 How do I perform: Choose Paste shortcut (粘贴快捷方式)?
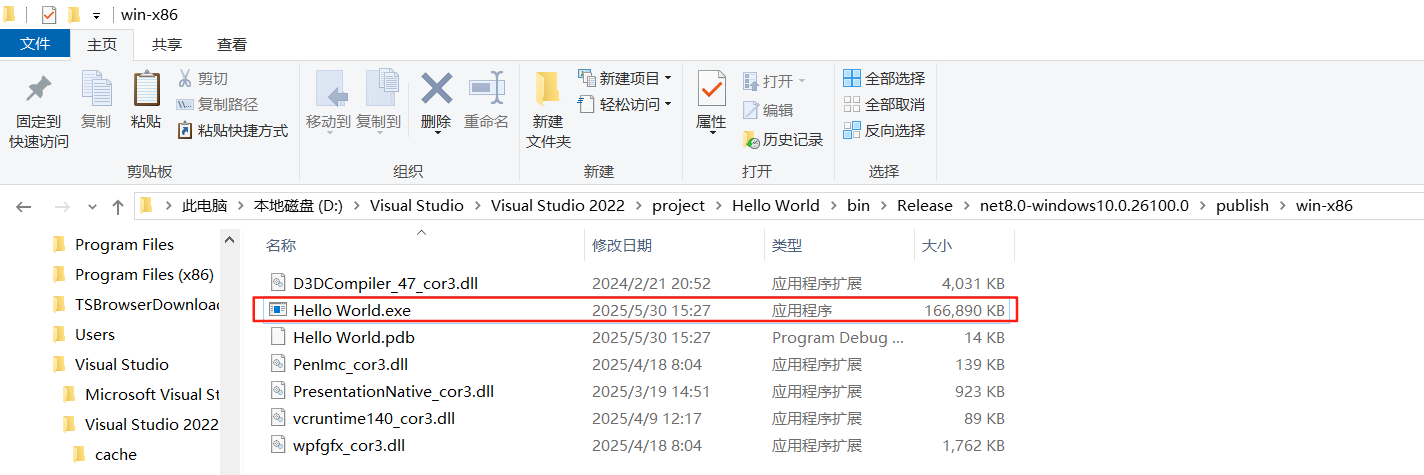[x=232, y=130]
